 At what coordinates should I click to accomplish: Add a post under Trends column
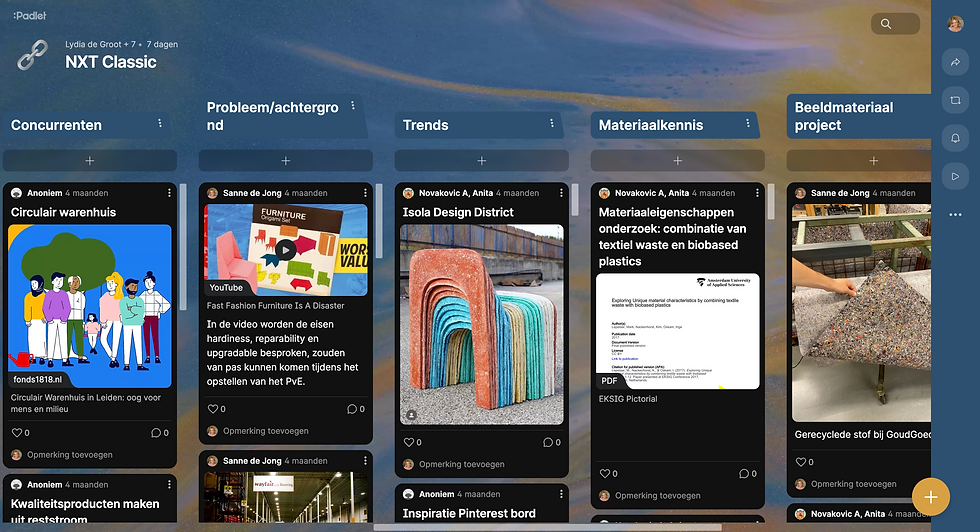coord(482,161)
